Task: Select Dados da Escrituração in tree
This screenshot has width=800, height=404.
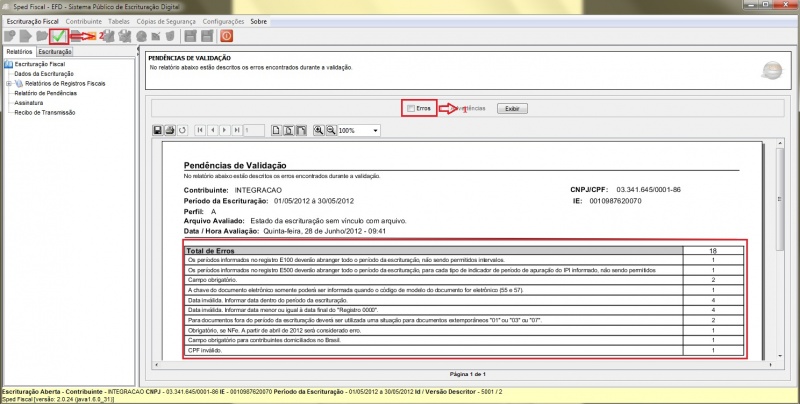Action: [x=44, y=73]
